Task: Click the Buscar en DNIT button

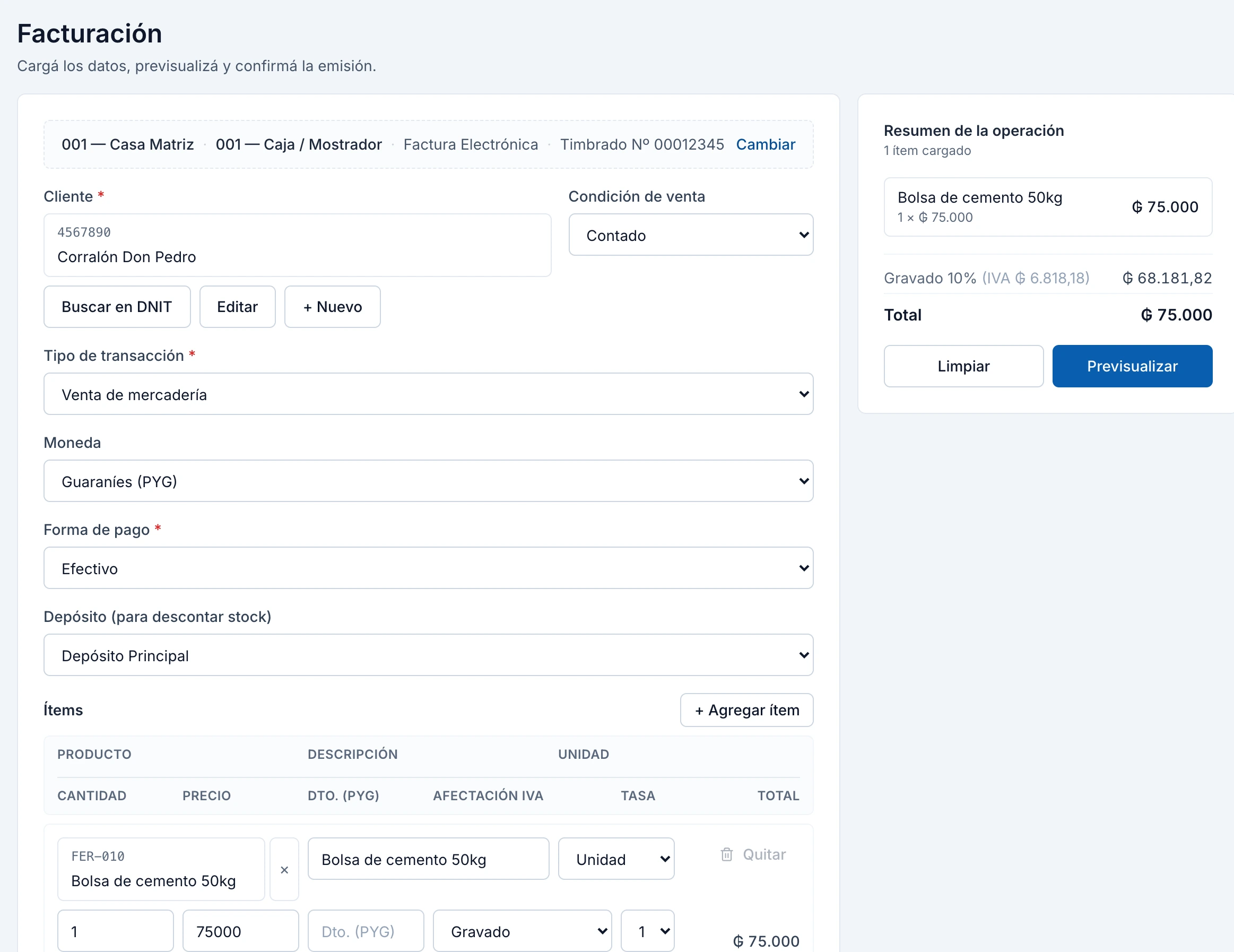Action: click(x=117, y=306)
